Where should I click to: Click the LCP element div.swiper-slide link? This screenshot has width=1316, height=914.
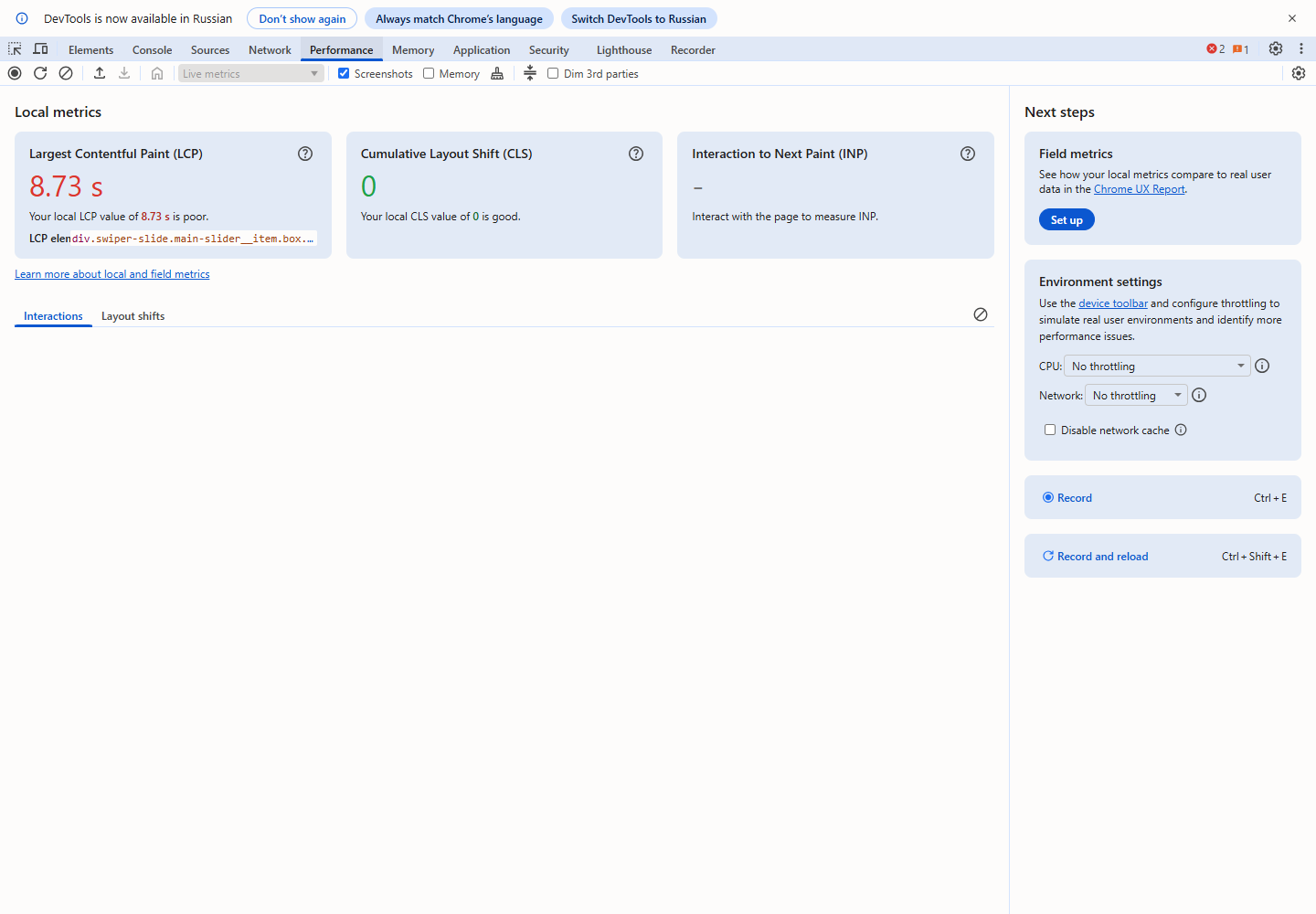(x=193, y=239)
